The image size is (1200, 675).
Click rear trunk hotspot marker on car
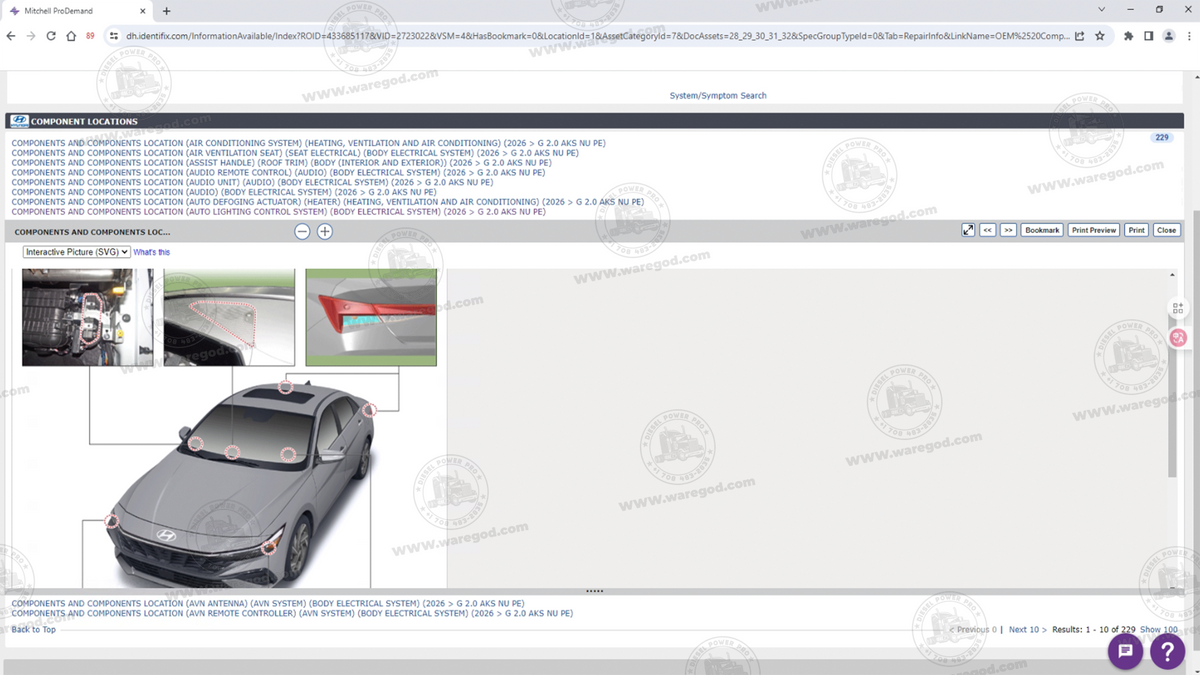[369, 409]
